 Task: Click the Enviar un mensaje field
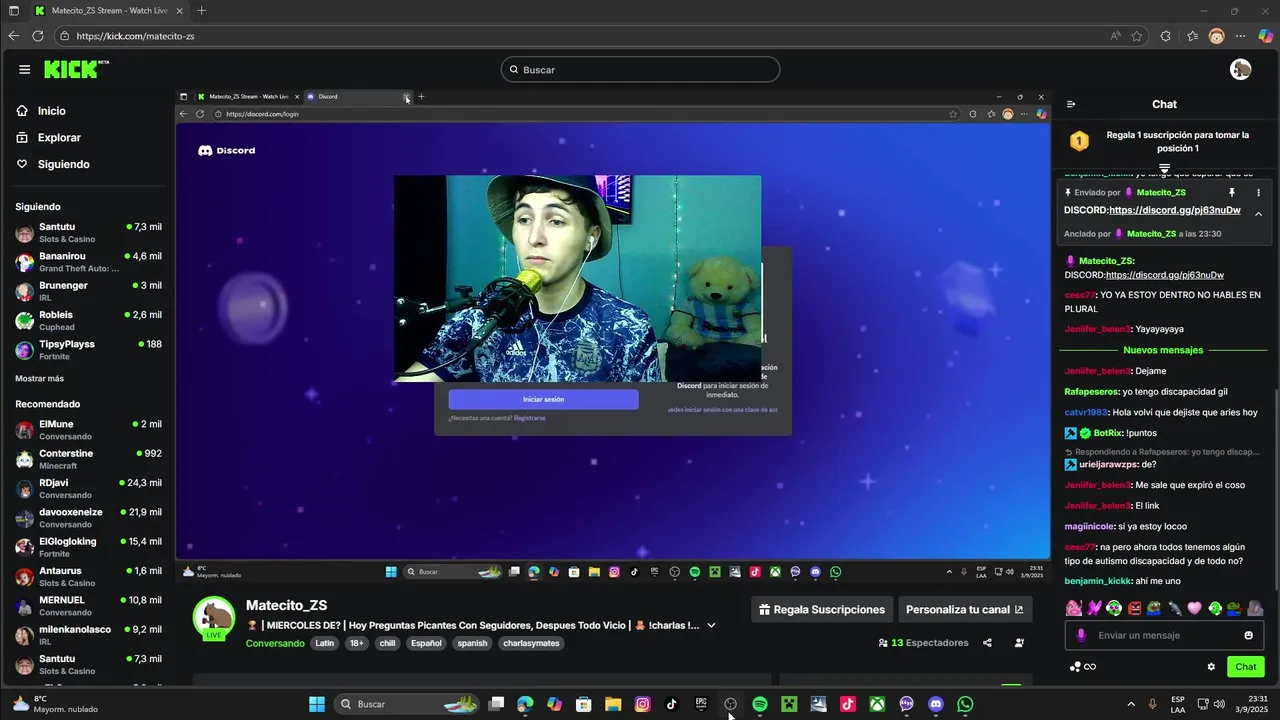(x=1164, y=635)
